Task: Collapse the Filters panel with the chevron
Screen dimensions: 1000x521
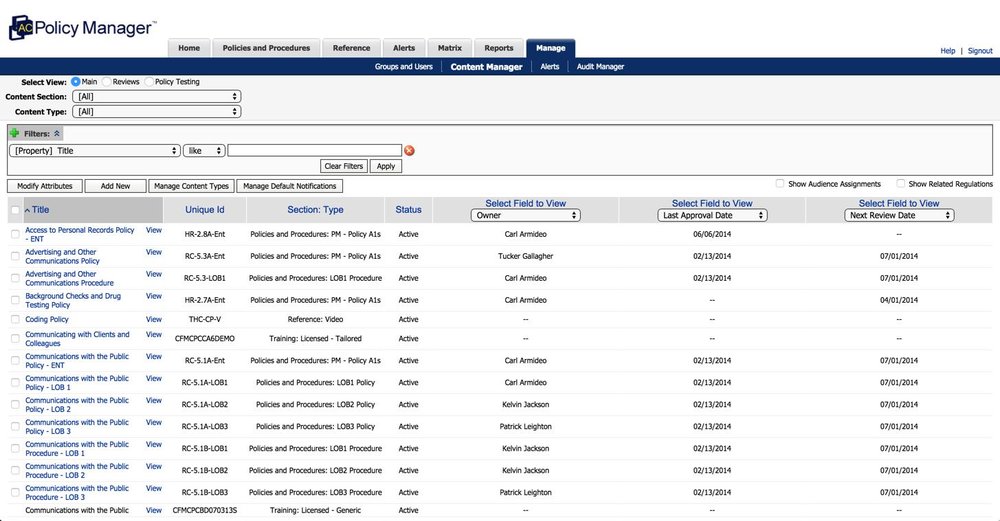Action: coord(57,133)
